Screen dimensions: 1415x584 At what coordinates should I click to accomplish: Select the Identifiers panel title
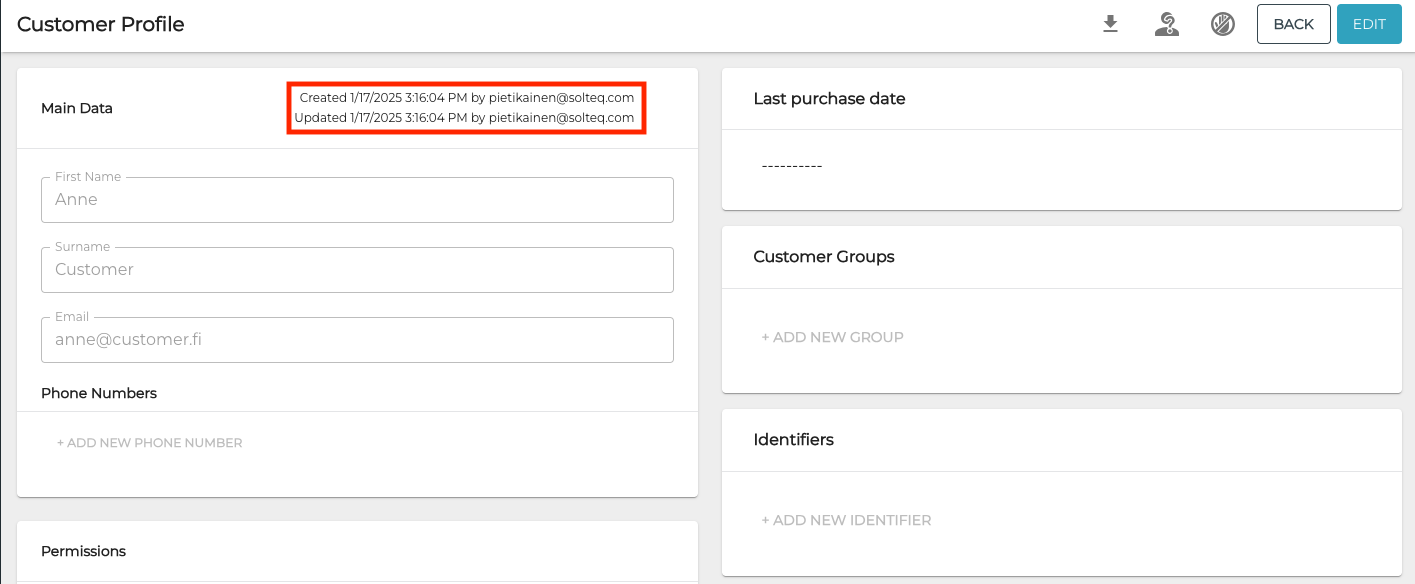pyautogui.click(x=794, y=440)
